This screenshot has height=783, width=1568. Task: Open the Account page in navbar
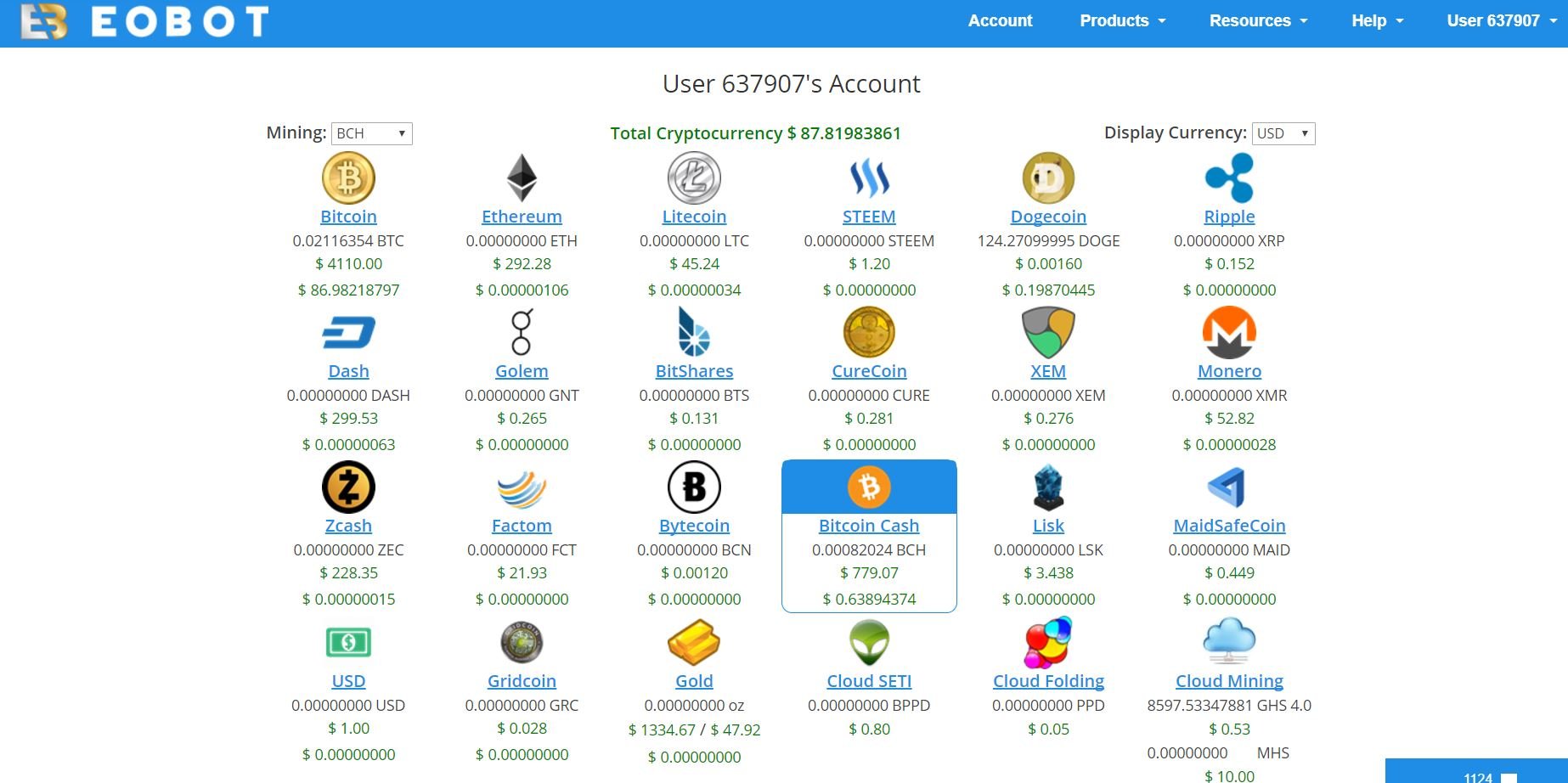1000,21
